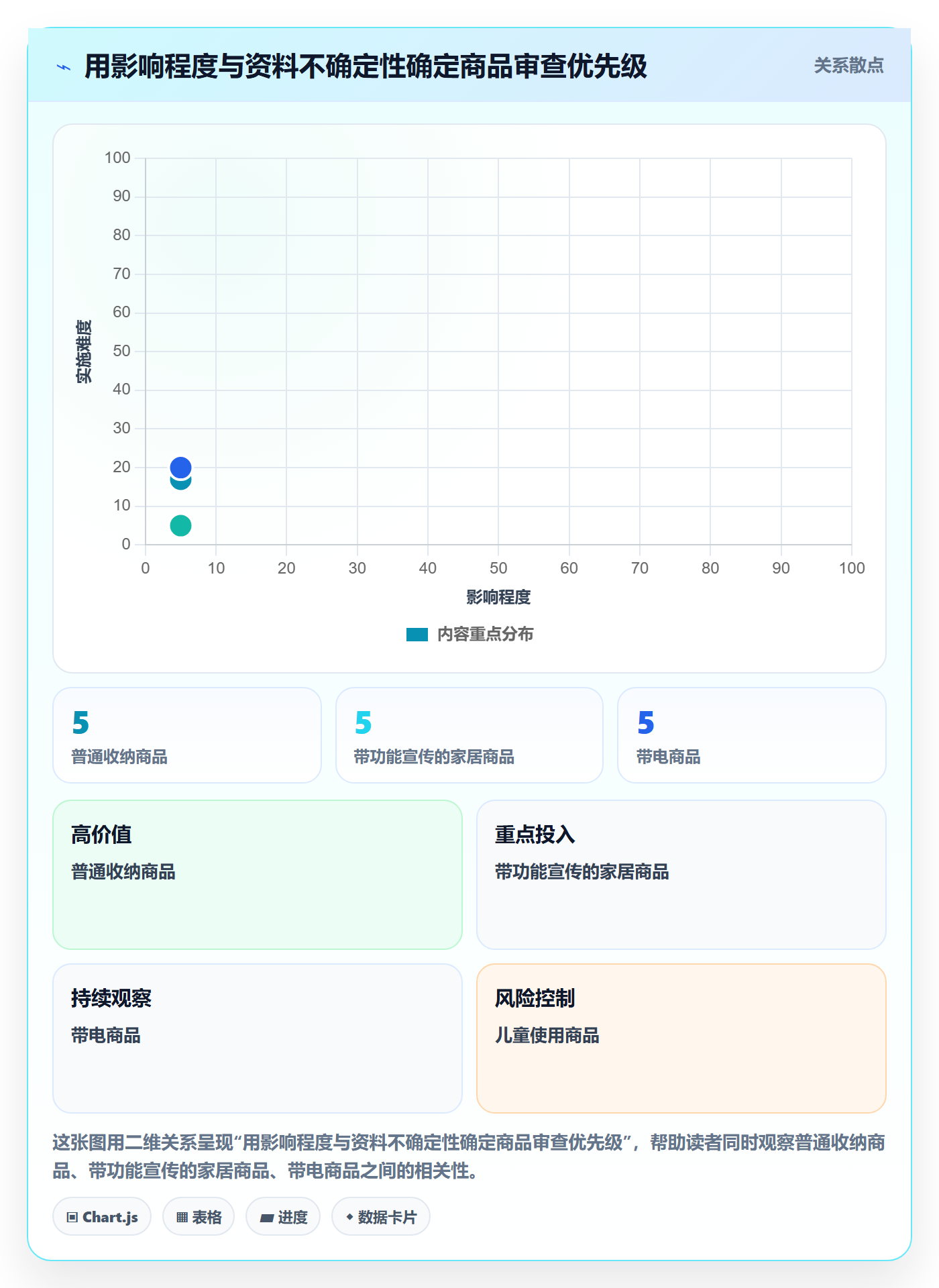The width and height of the screenshot is (939, 1288).
Task: Click the 儿童使用商品 text in 风险控制
Action: pyautogui.click(x=547, y=1036)
